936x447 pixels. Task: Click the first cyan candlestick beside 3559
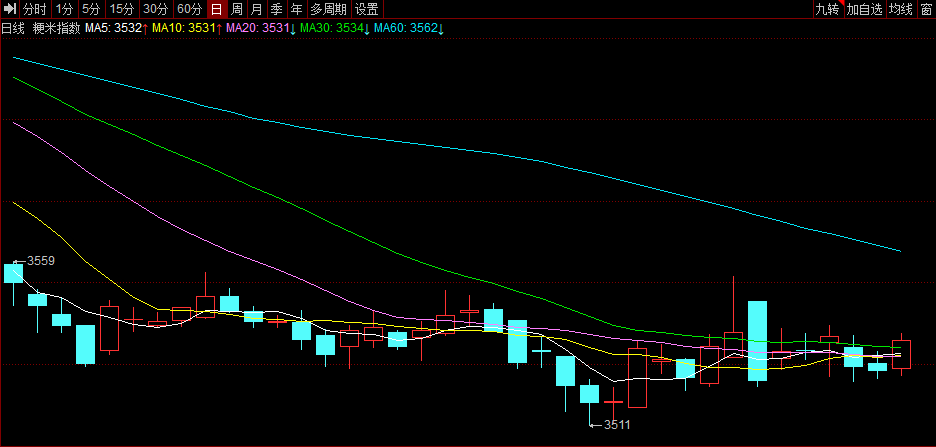[x=13, y=273]
